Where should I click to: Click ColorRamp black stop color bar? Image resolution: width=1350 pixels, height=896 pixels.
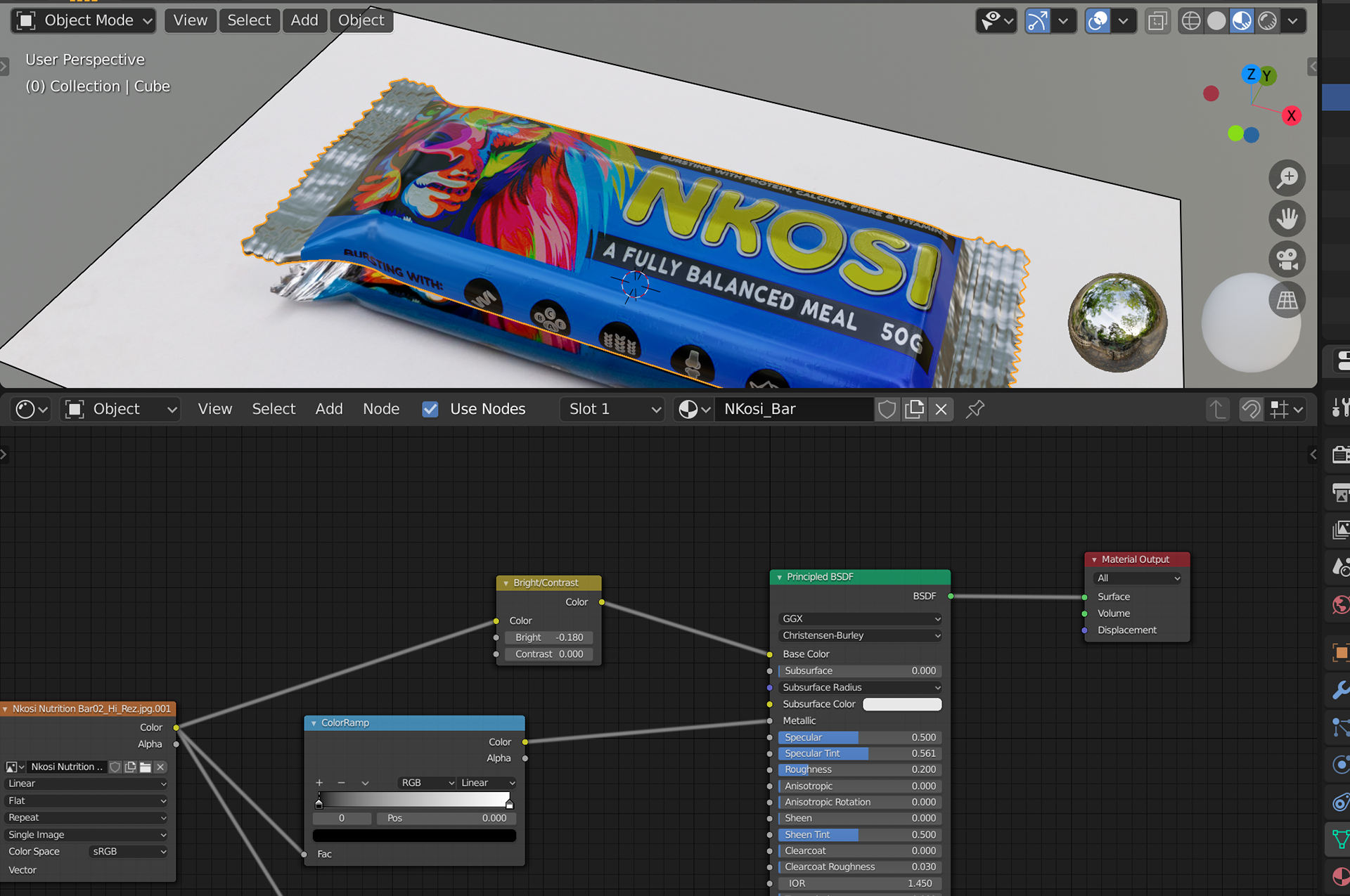click(x=414, y=836)
